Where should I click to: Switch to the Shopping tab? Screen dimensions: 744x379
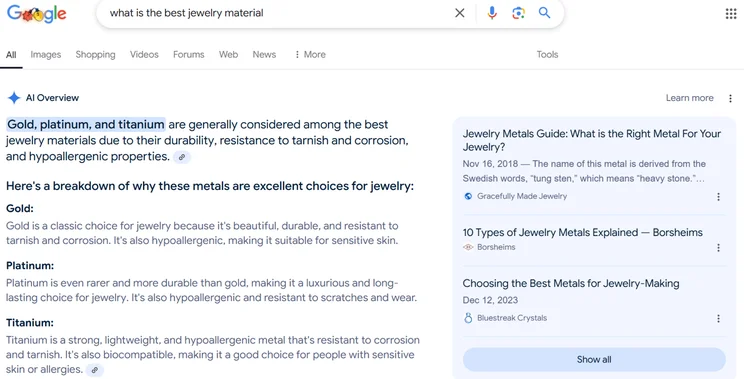95,55
